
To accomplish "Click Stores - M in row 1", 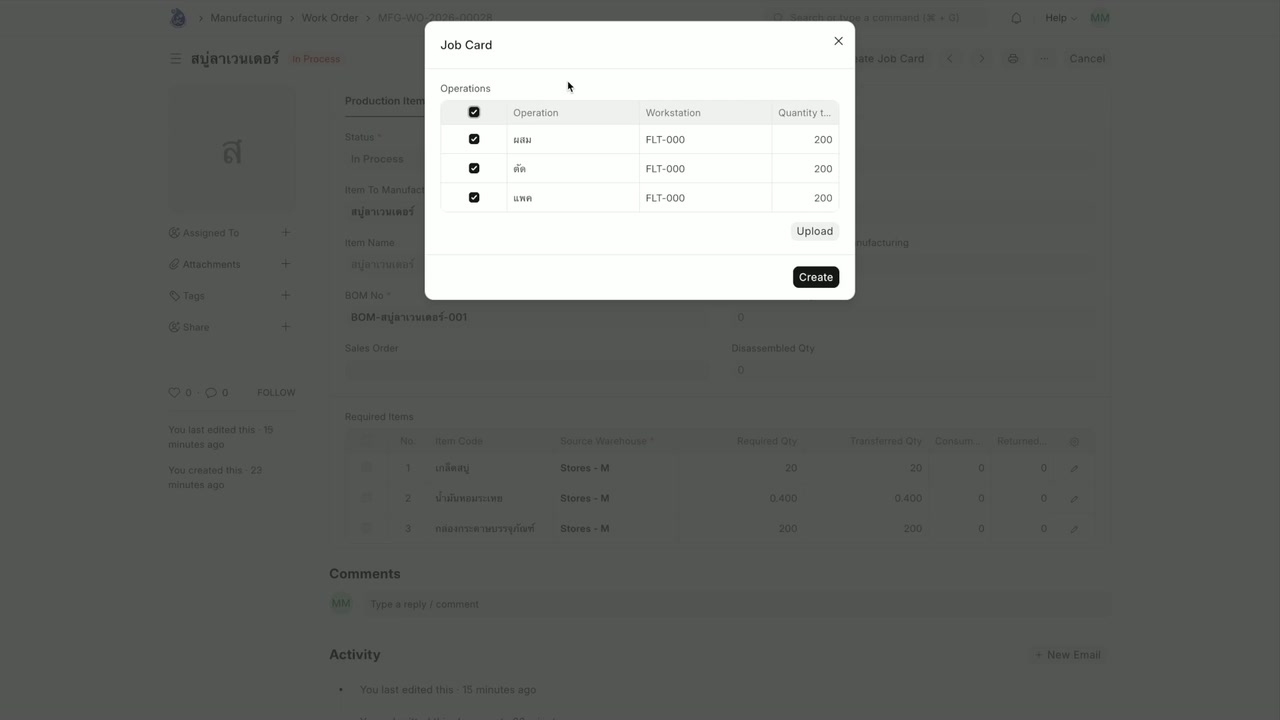I will (585, 468).
